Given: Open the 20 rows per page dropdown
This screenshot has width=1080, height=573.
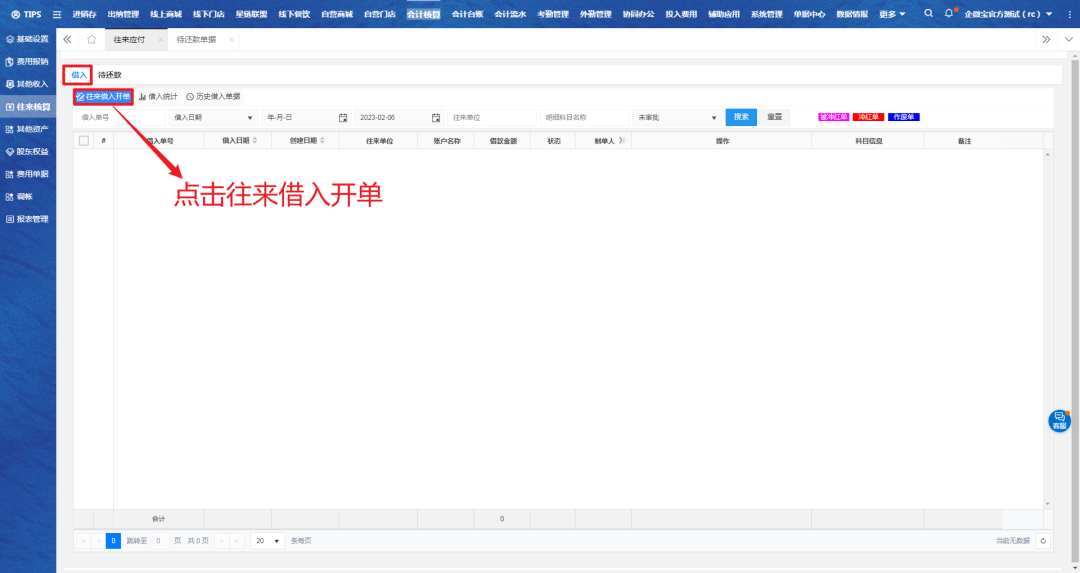Looking at the screenshot, I should coord(267,540).
